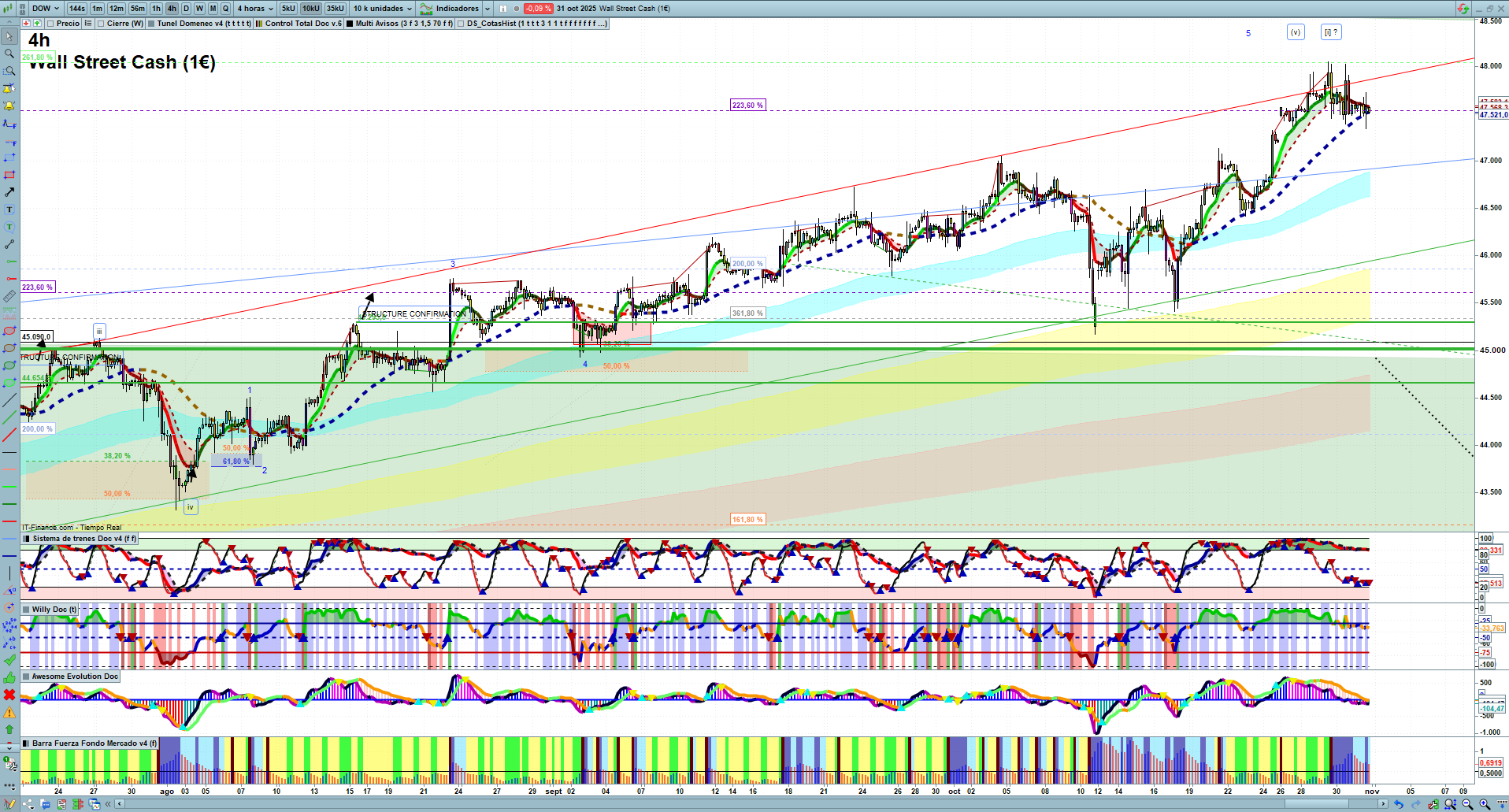The image size is (1509, 812).
Task: Select the M monthly timeframe button
Action: coord(213,9)
